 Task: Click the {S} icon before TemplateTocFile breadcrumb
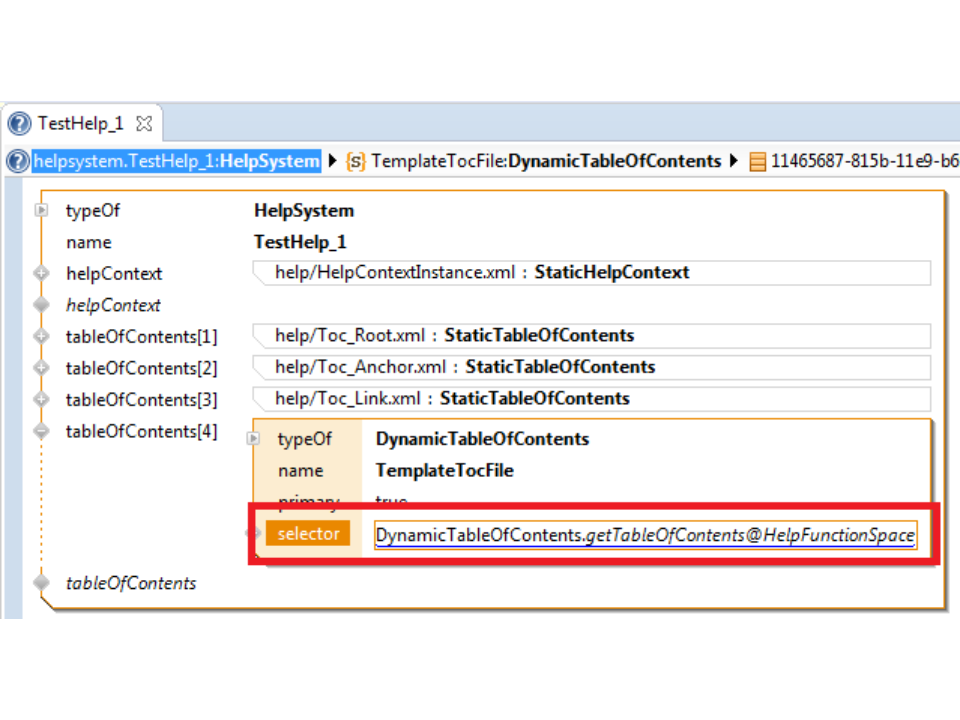[356, 161]
